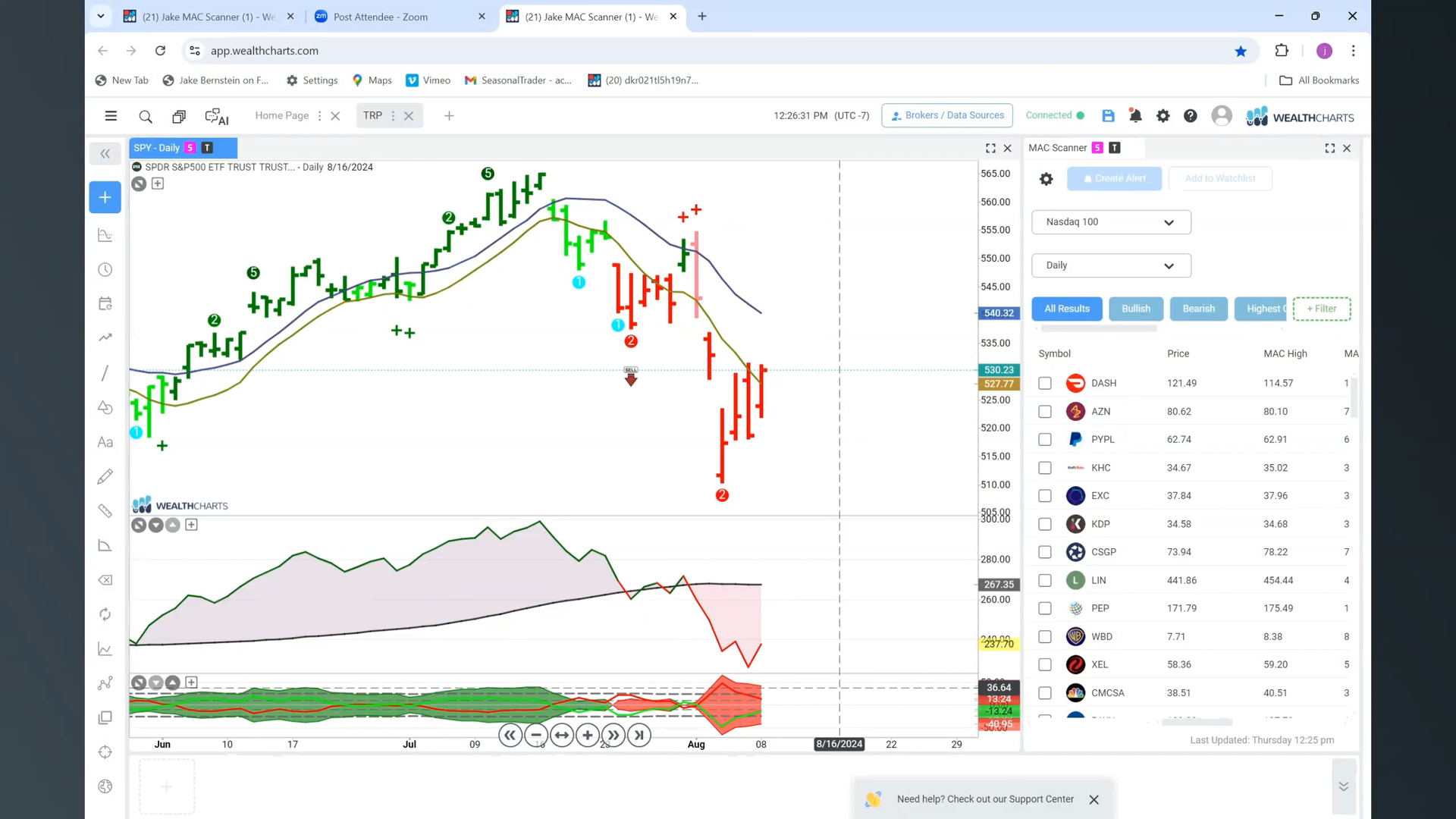Click the Create Alert button
This screenshot has height=819, width=1456.
pos(1114,179)
